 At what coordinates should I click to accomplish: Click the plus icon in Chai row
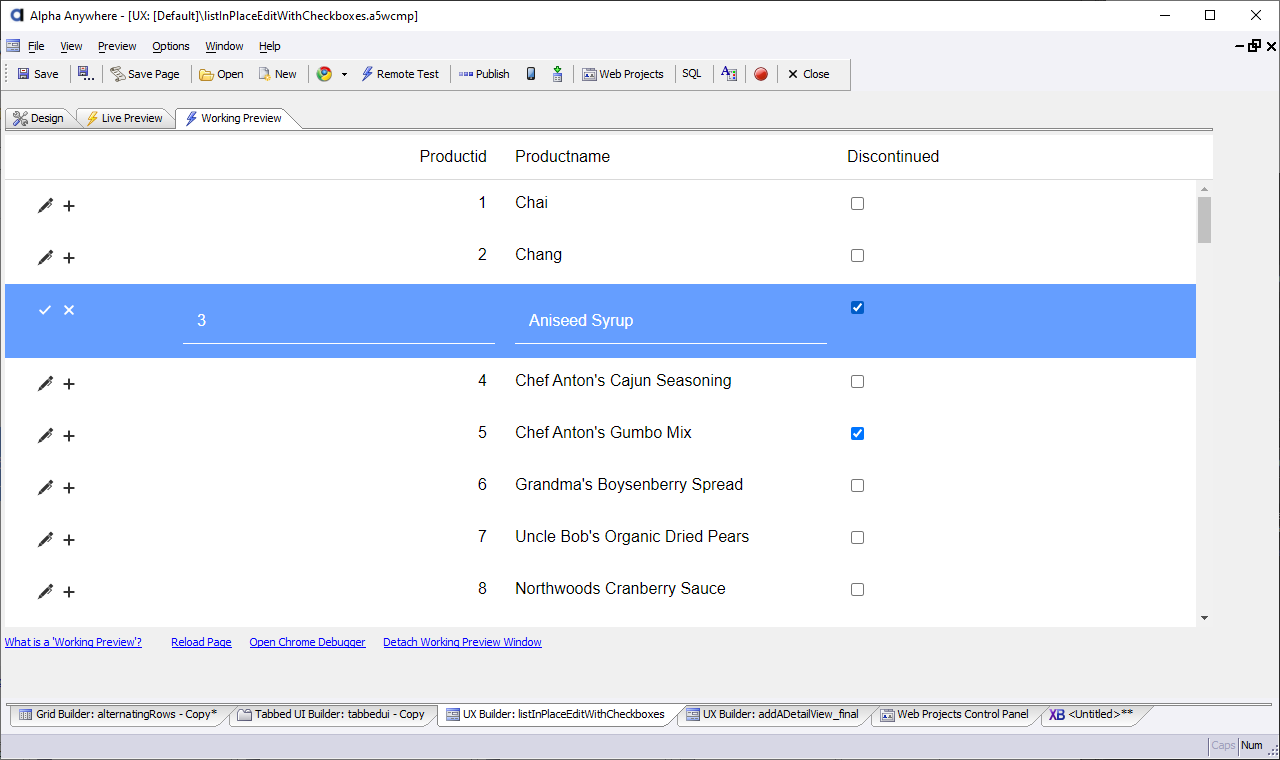[x=69, y=206]
